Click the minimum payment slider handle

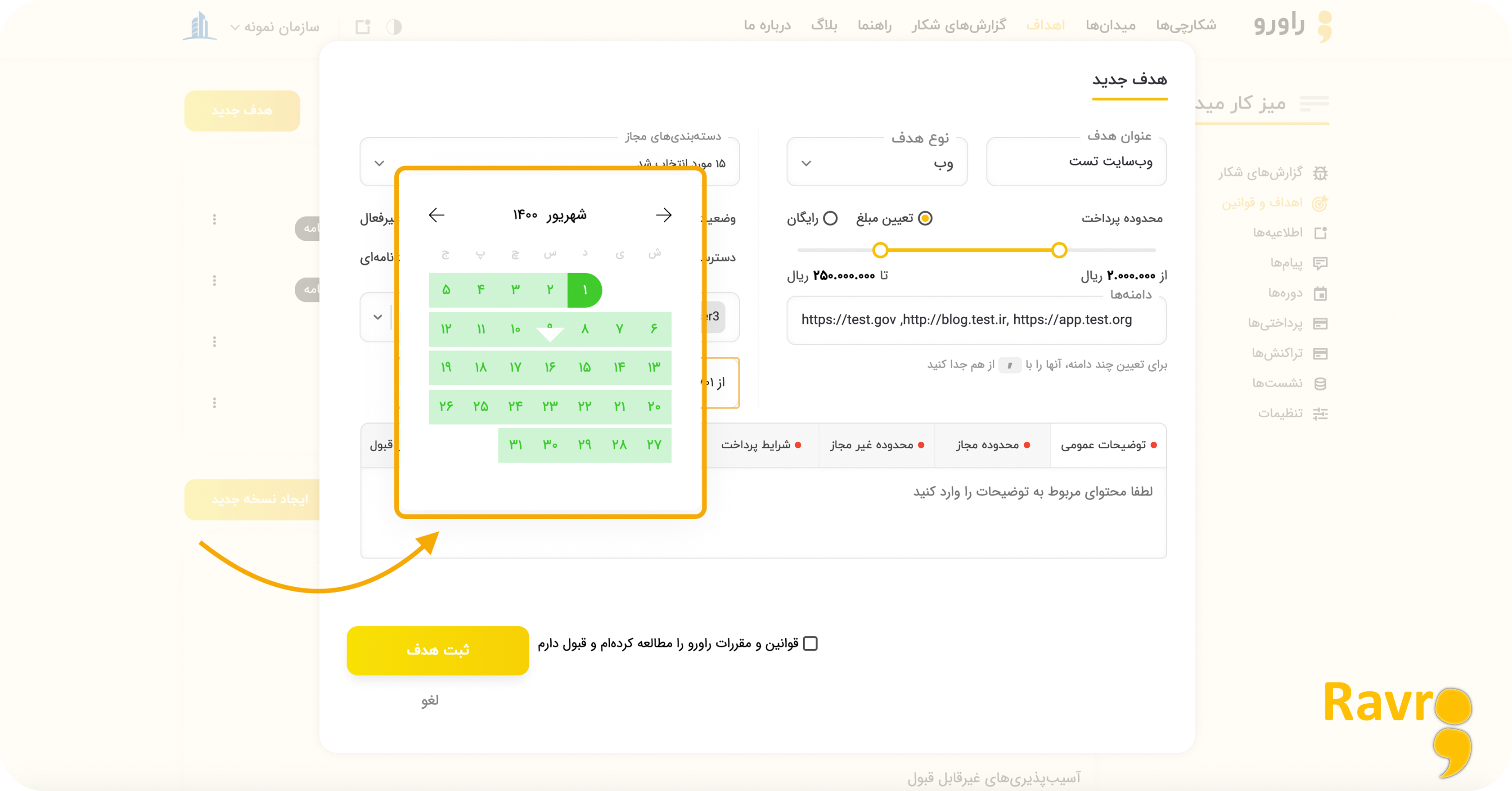tap(1059, 250)
